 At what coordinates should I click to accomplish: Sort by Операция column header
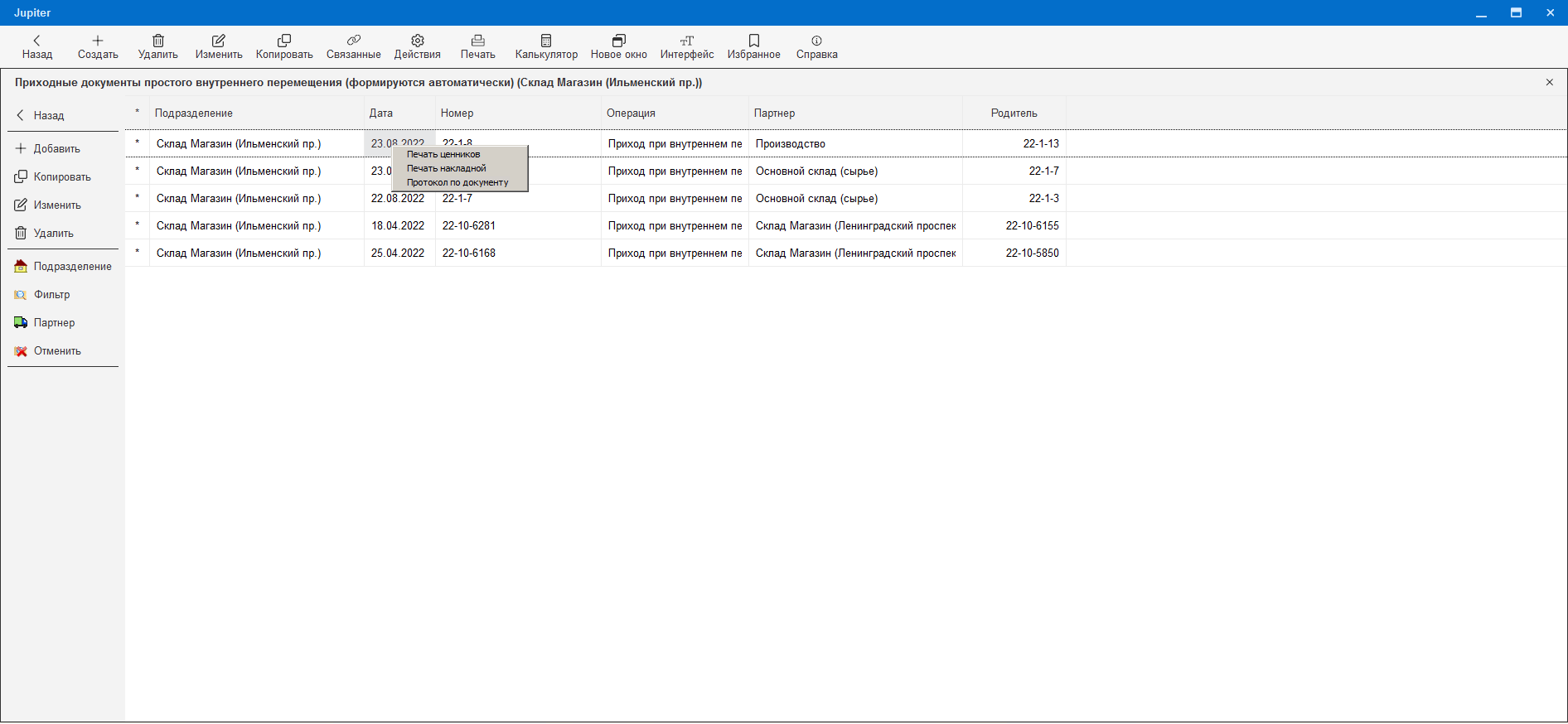[x=675, y=113]
